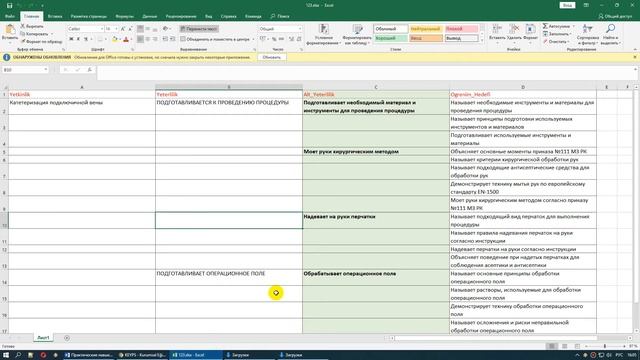The image size is (640, 360).
Task: Click Sort and Filter (Сортировка и фильтр) icon
Action: pyautogui.click(x=588, y=34)
